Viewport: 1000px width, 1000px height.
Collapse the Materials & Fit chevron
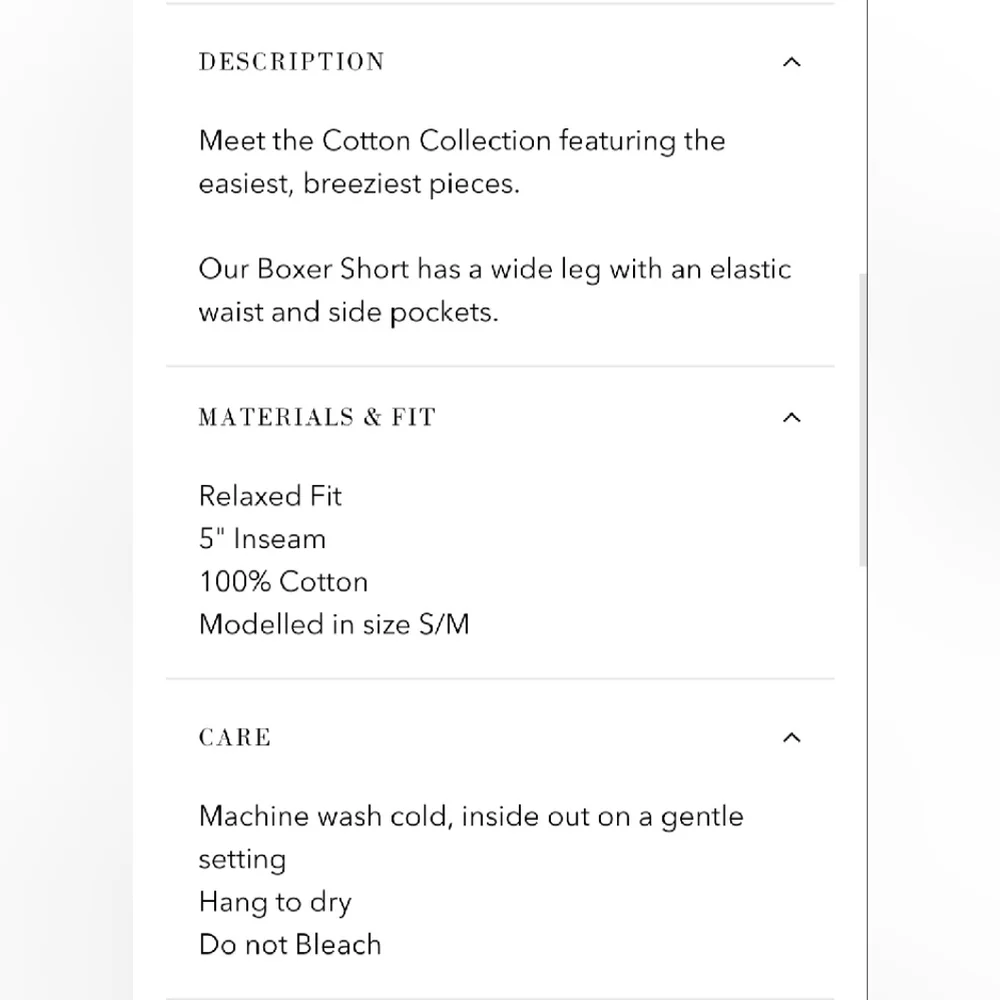tap(791, 417)
